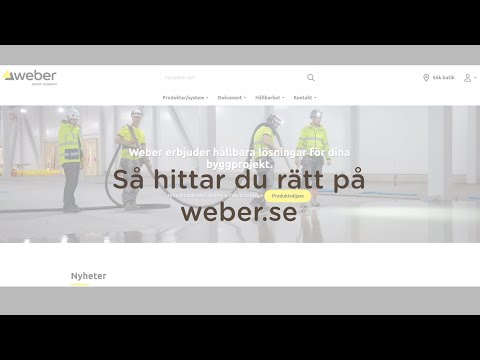Click the yellow Produktväljare button
480x360 pixels.
coord(288,196)
